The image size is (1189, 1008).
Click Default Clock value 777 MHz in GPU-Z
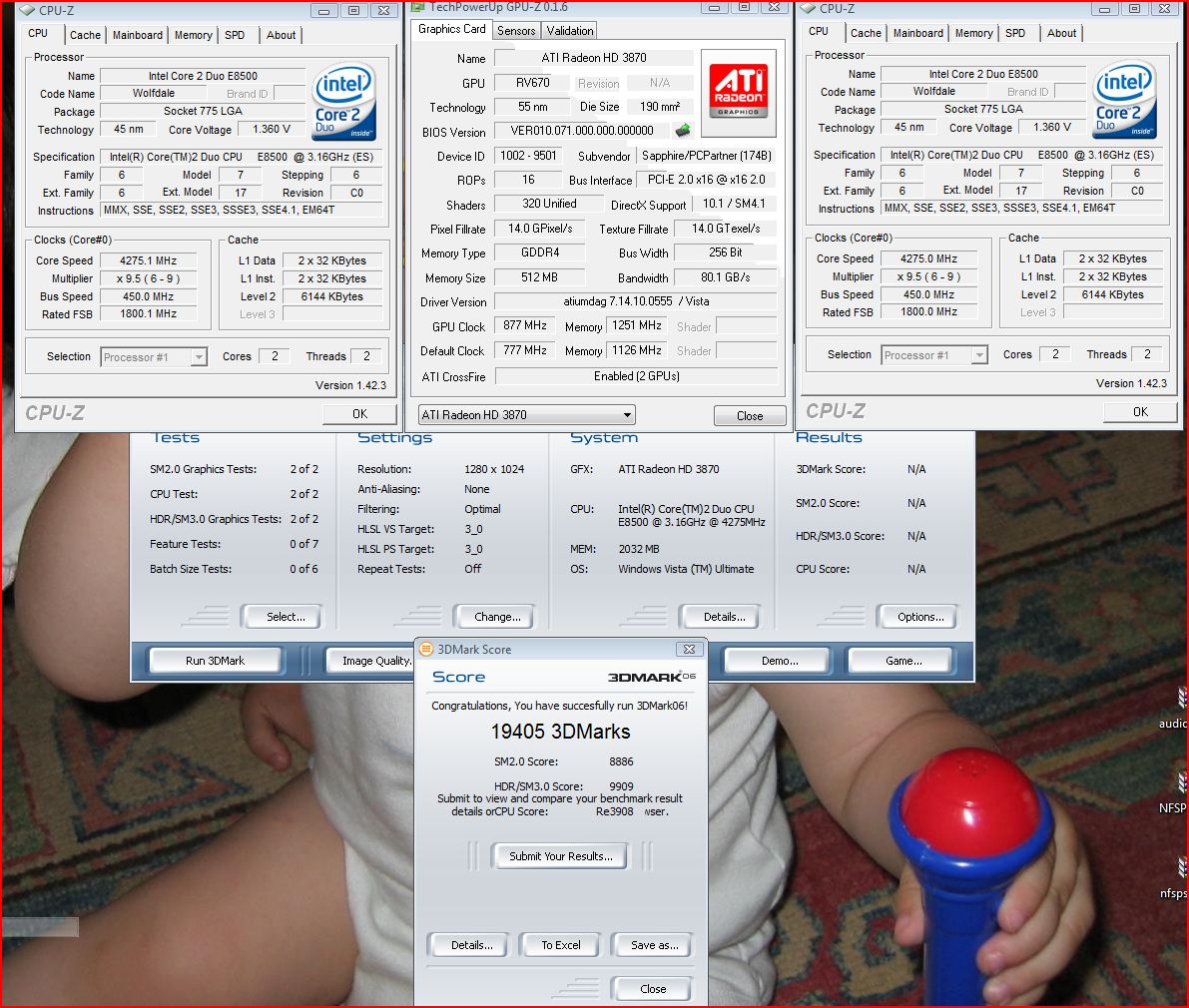coord(525,350)
